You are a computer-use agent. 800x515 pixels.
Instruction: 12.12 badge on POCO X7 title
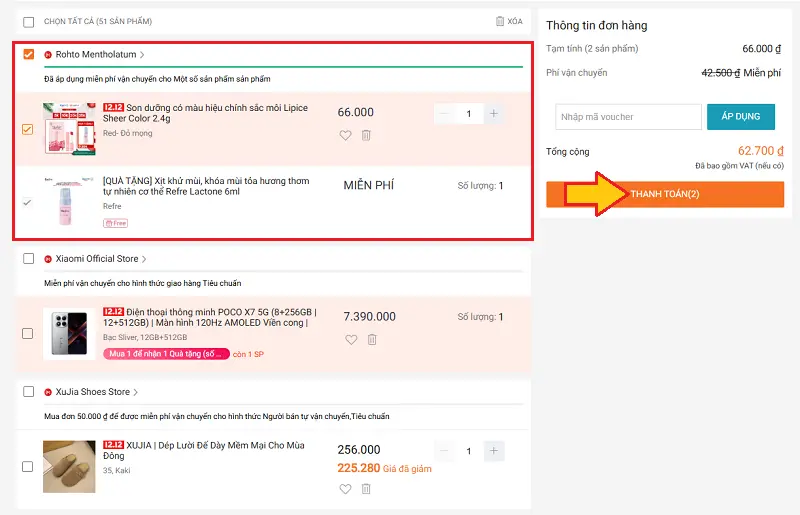pos(113,311)
